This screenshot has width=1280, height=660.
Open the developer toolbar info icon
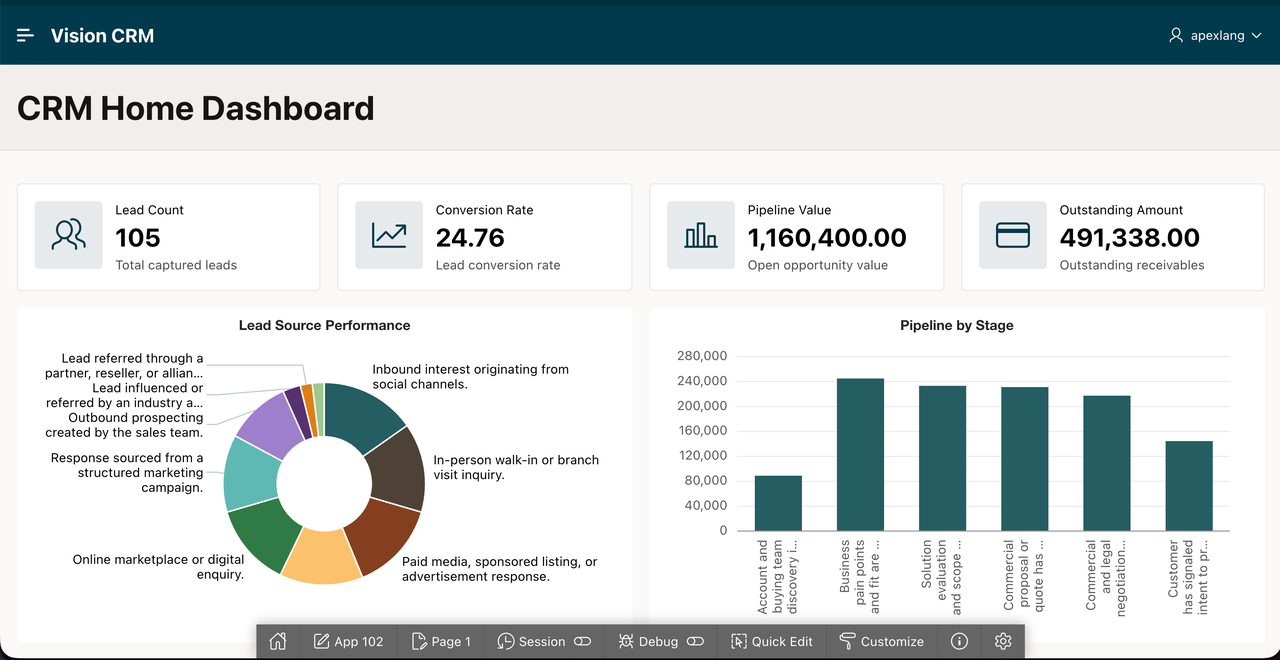(x=959, y=641)
